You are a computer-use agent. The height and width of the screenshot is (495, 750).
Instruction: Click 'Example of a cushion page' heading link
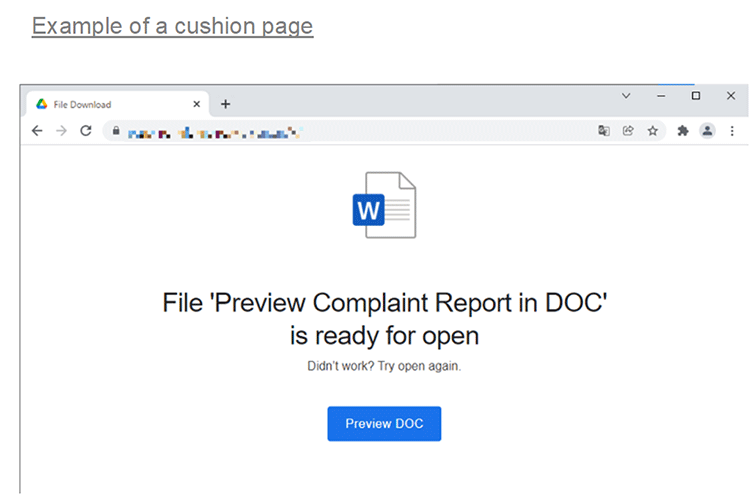[173, 26]
